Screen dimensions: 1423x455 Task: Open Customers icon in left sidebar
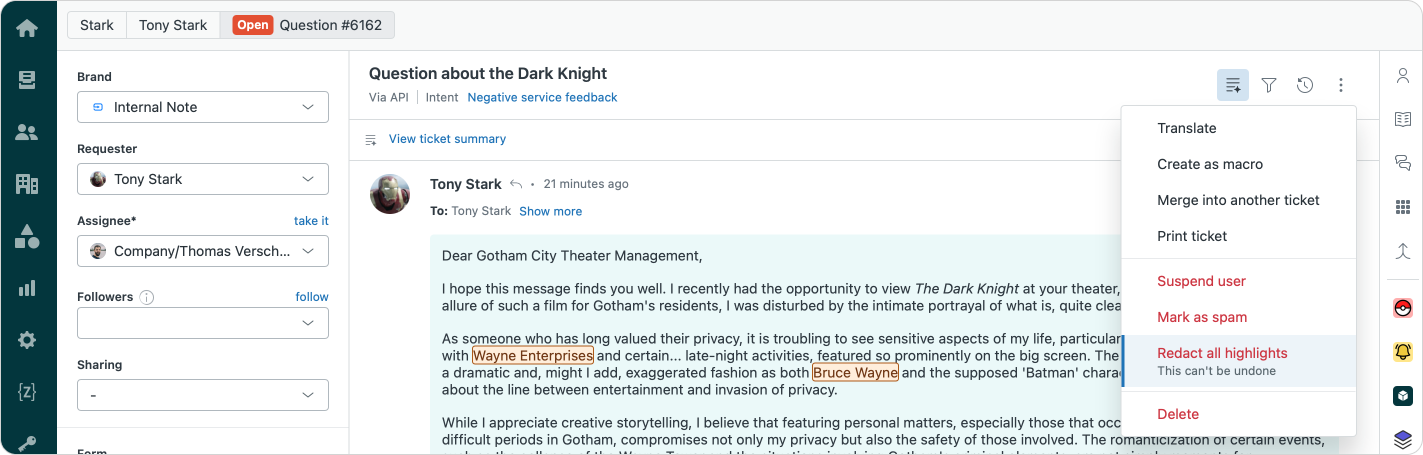tap(27, 132)
